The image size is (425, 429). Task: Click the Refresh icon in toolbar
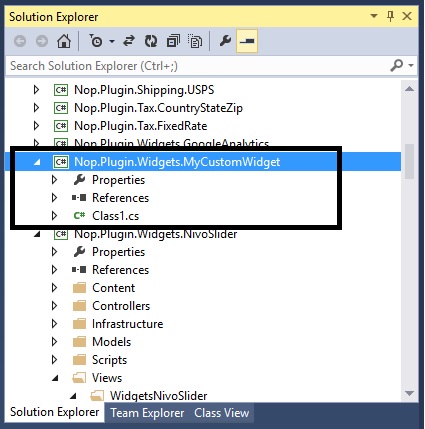coord(151,41)
